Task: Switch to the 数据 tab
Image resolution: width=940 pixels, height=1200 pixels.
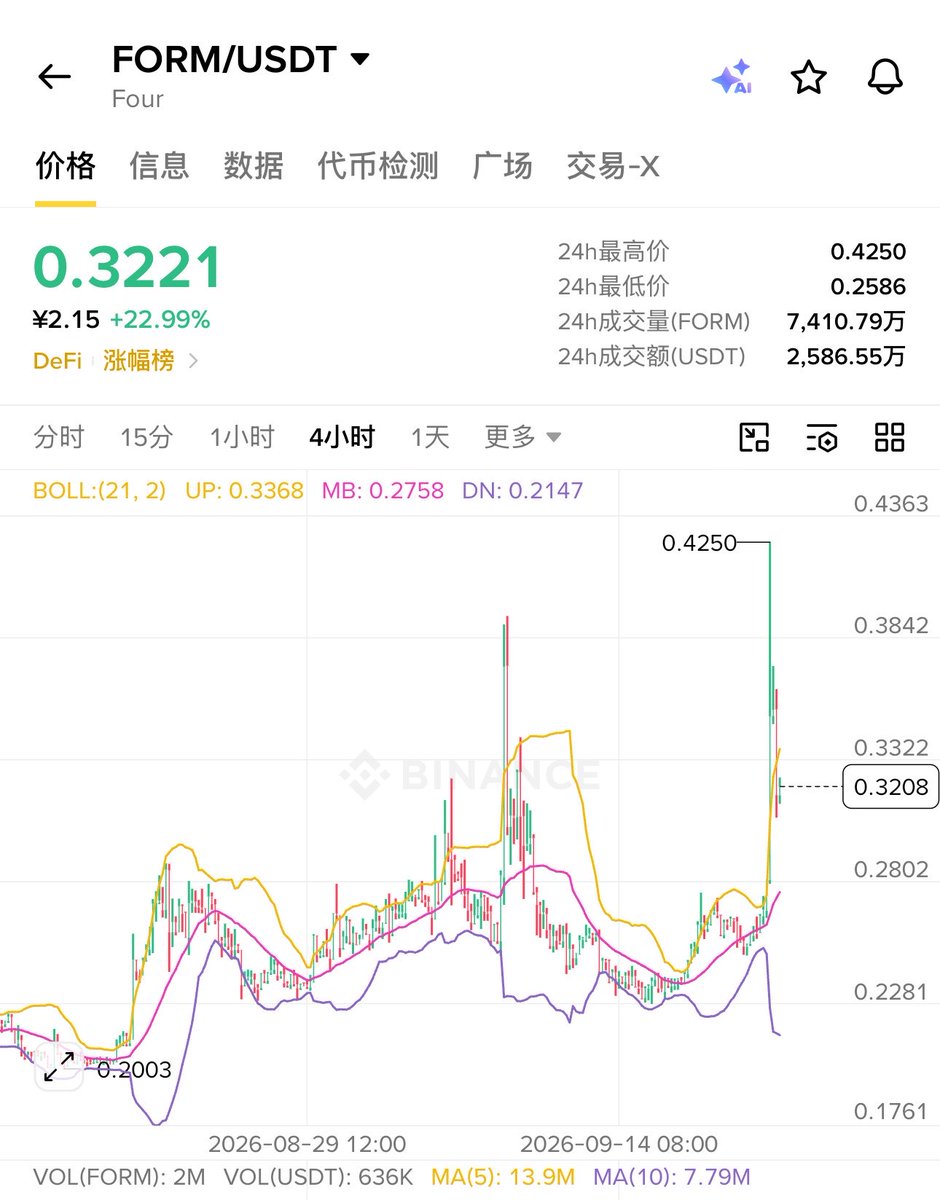Action: [253, 166]
